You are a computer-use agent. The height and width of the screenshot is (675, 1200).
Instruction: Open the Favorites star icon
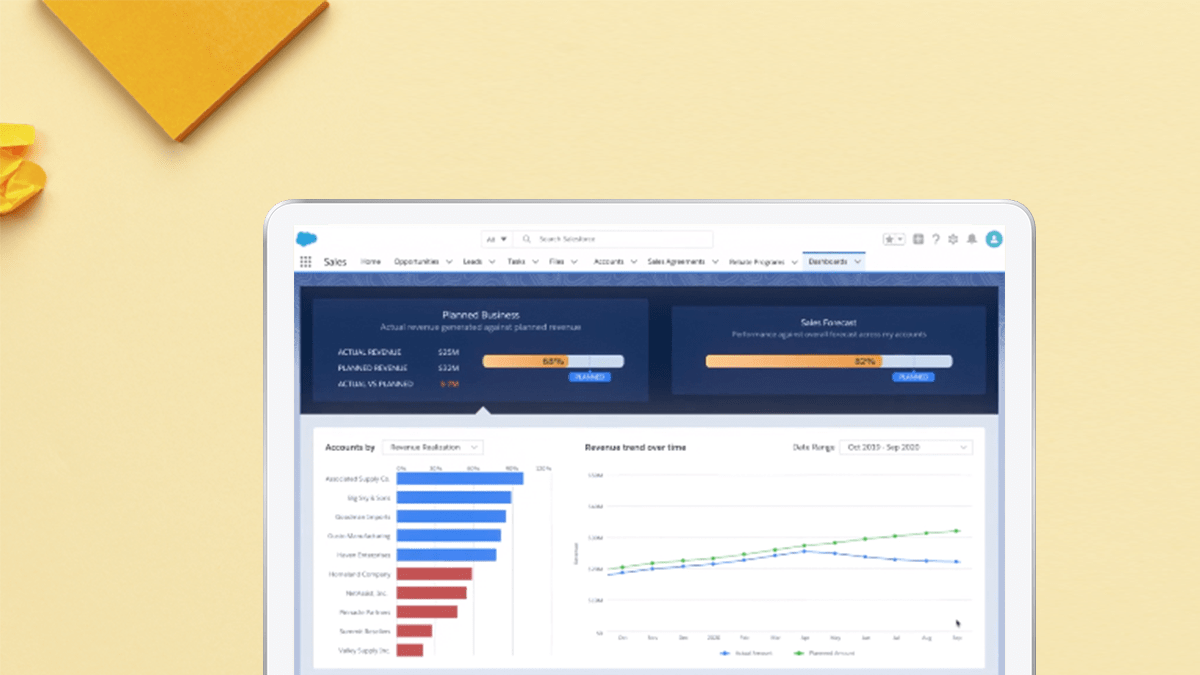pyautogui.click(x=890, y=239)
